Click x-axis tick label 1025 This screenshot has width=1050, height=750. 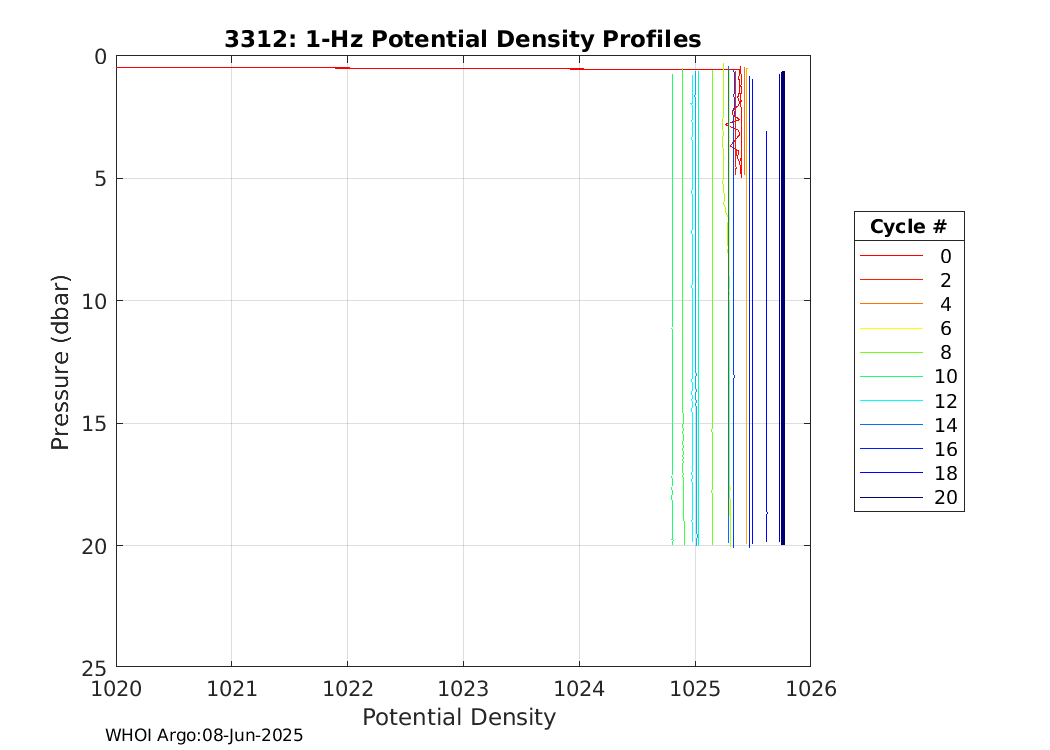tap(695, 688)
